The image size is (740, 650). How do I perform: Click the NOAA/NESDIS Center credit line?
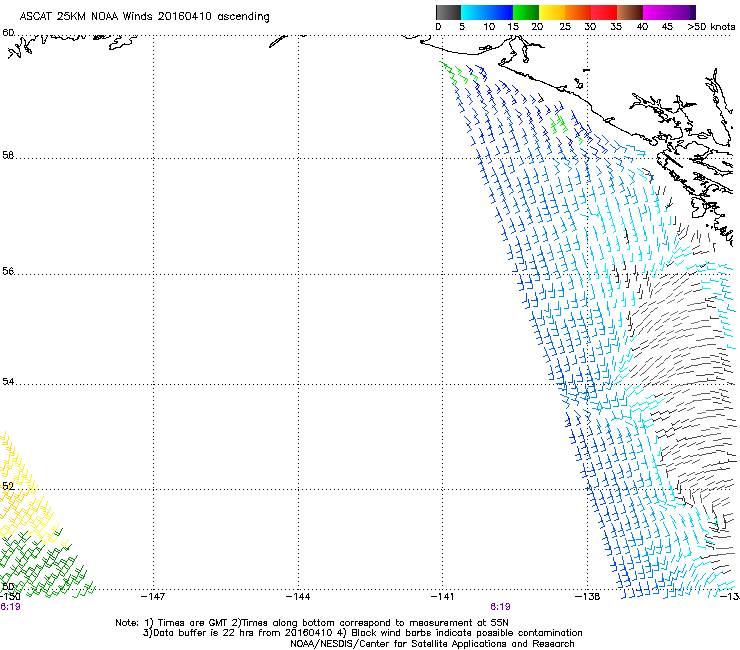[432, 644]
